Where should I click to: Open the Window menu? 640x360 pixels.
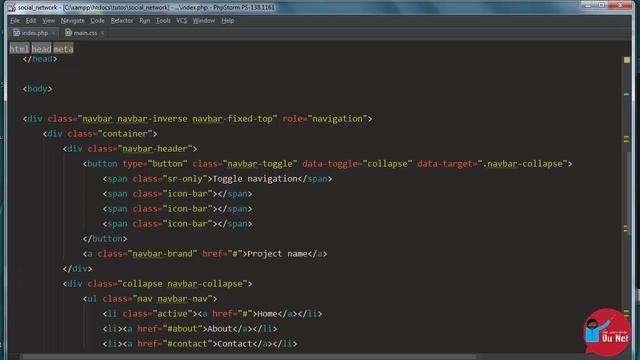coord(204,20)
